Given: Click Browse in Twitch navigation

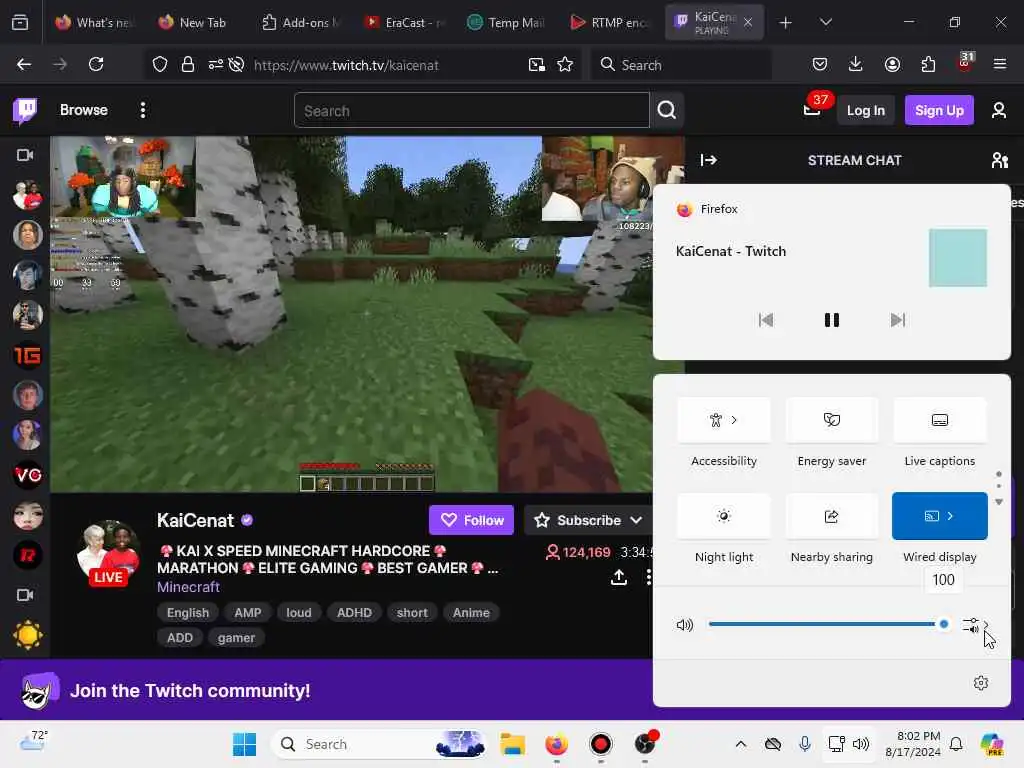Looking at the screenshot, I should pyautogui.click(x=84, y=110).
